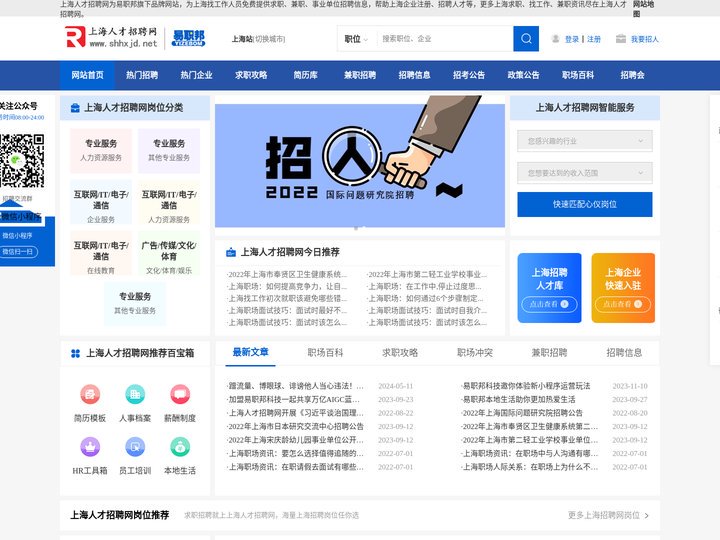
Task: Open 政策公告 navigation item
Action: [523, 75]
